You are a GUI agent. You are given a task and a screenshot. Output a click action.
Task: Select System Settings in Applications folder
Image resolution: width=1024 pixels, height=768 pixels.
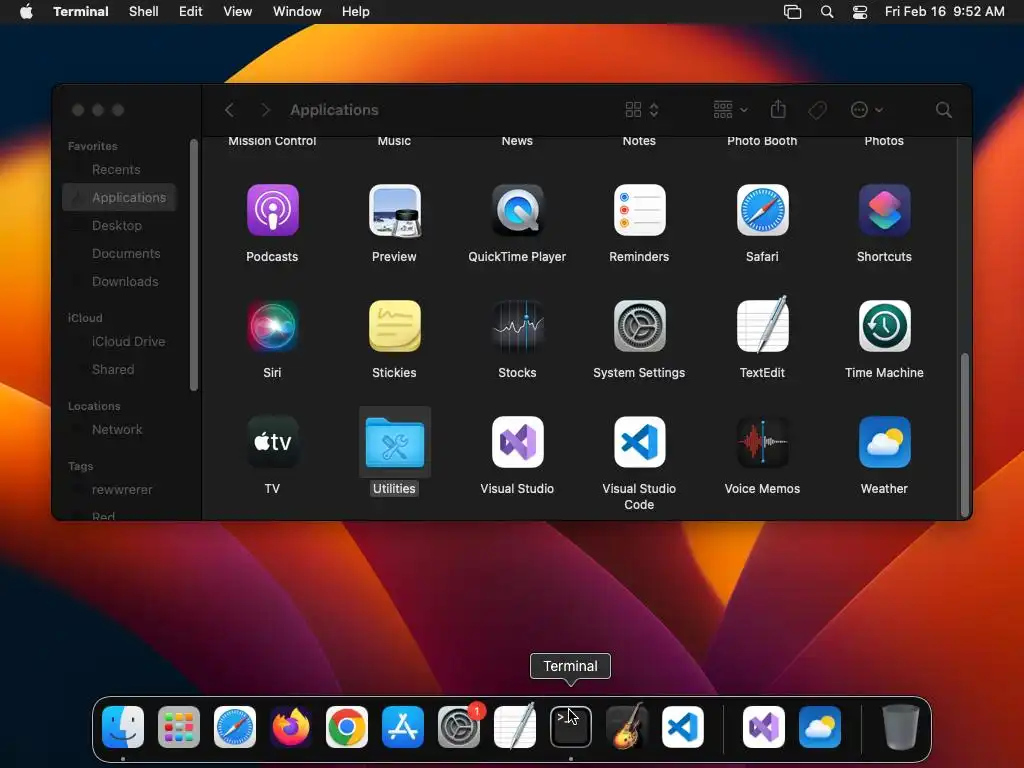click(x=639, y=326)
